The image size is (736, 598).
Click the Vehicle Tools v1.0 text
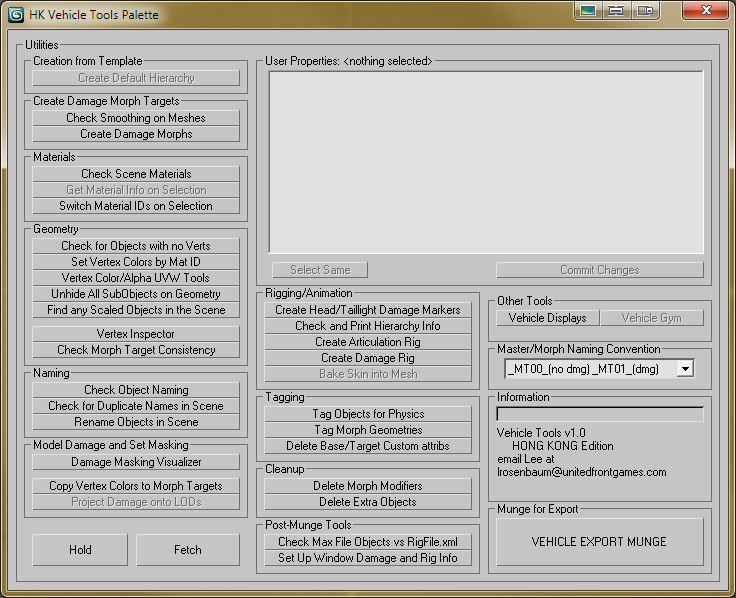[541, 433]
